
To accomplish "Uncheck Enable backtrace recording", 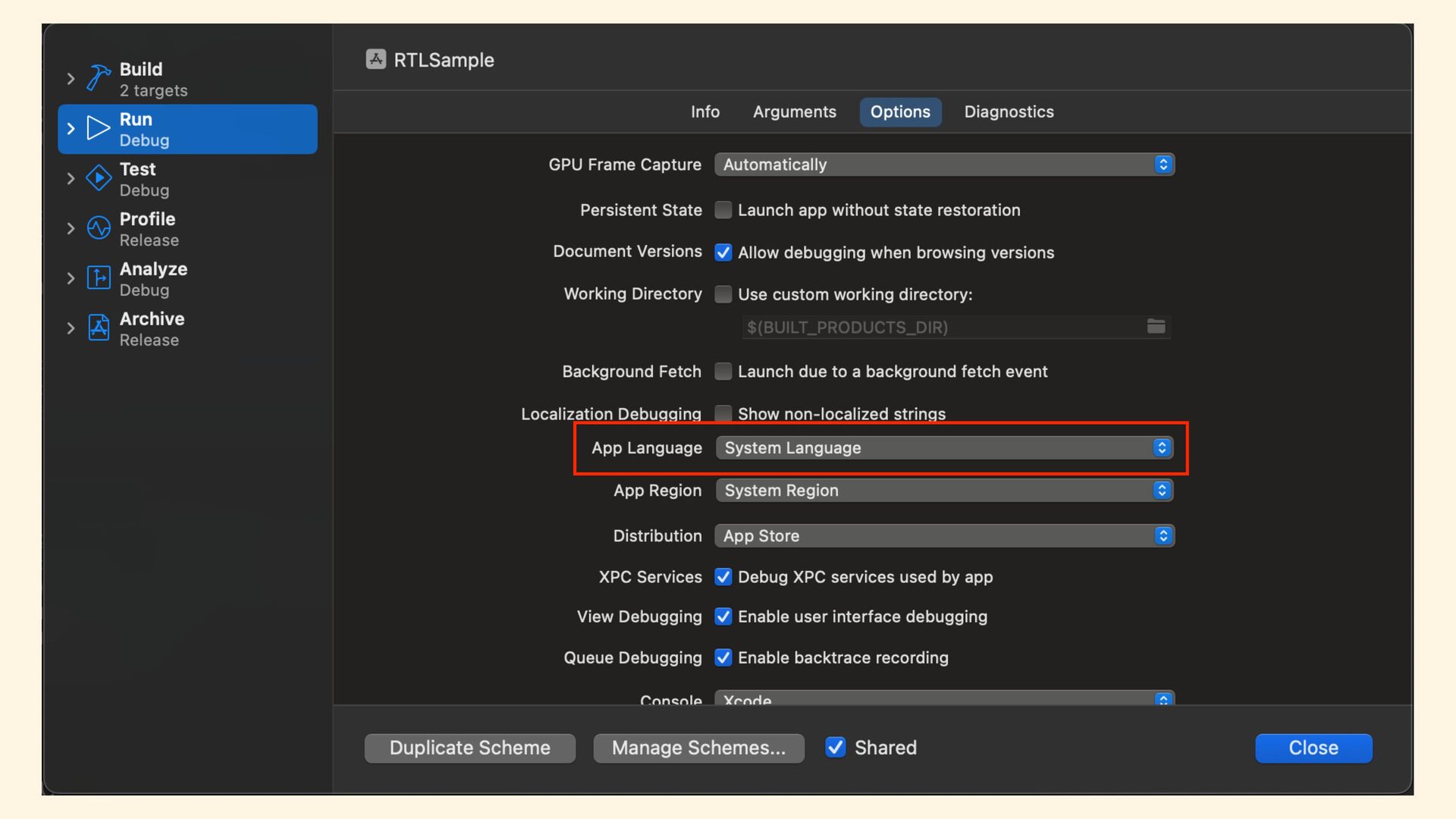I will point(723,657).
